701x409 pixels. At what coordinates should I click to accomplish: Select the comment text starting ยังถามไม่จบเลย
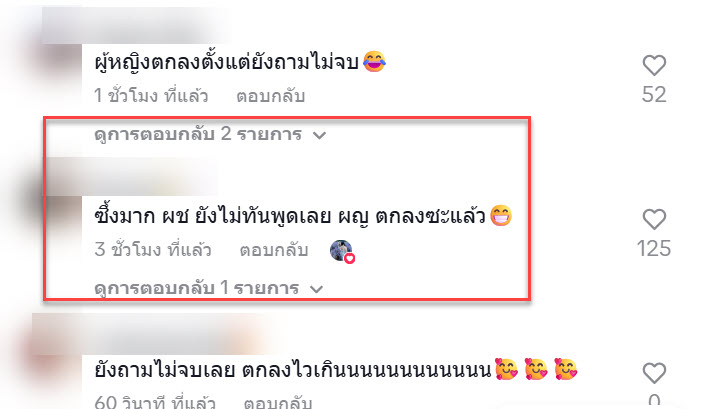293,371
